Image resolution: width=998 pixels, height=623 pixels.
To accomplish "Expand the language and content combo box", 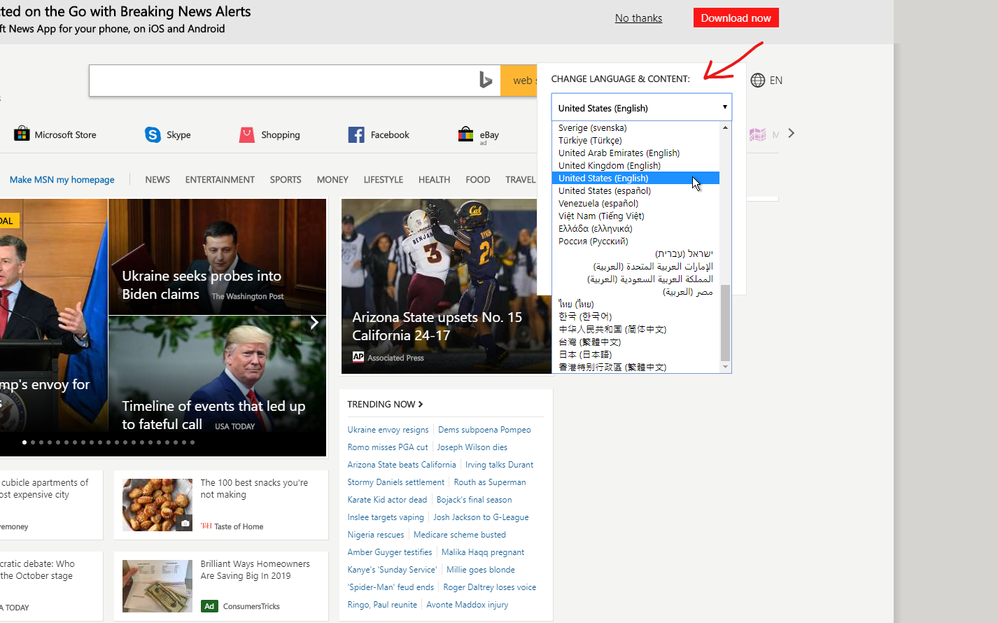I will tap(642, 108).
